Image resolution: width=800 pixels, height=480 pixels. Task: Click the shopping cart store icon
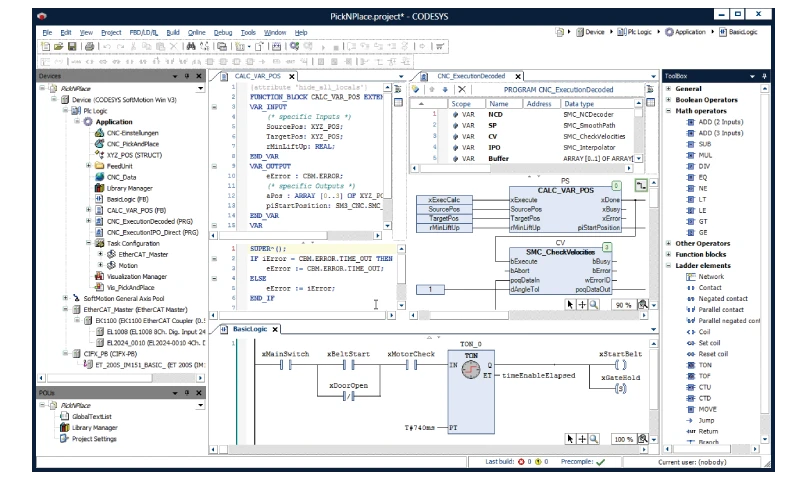[440, 46]
